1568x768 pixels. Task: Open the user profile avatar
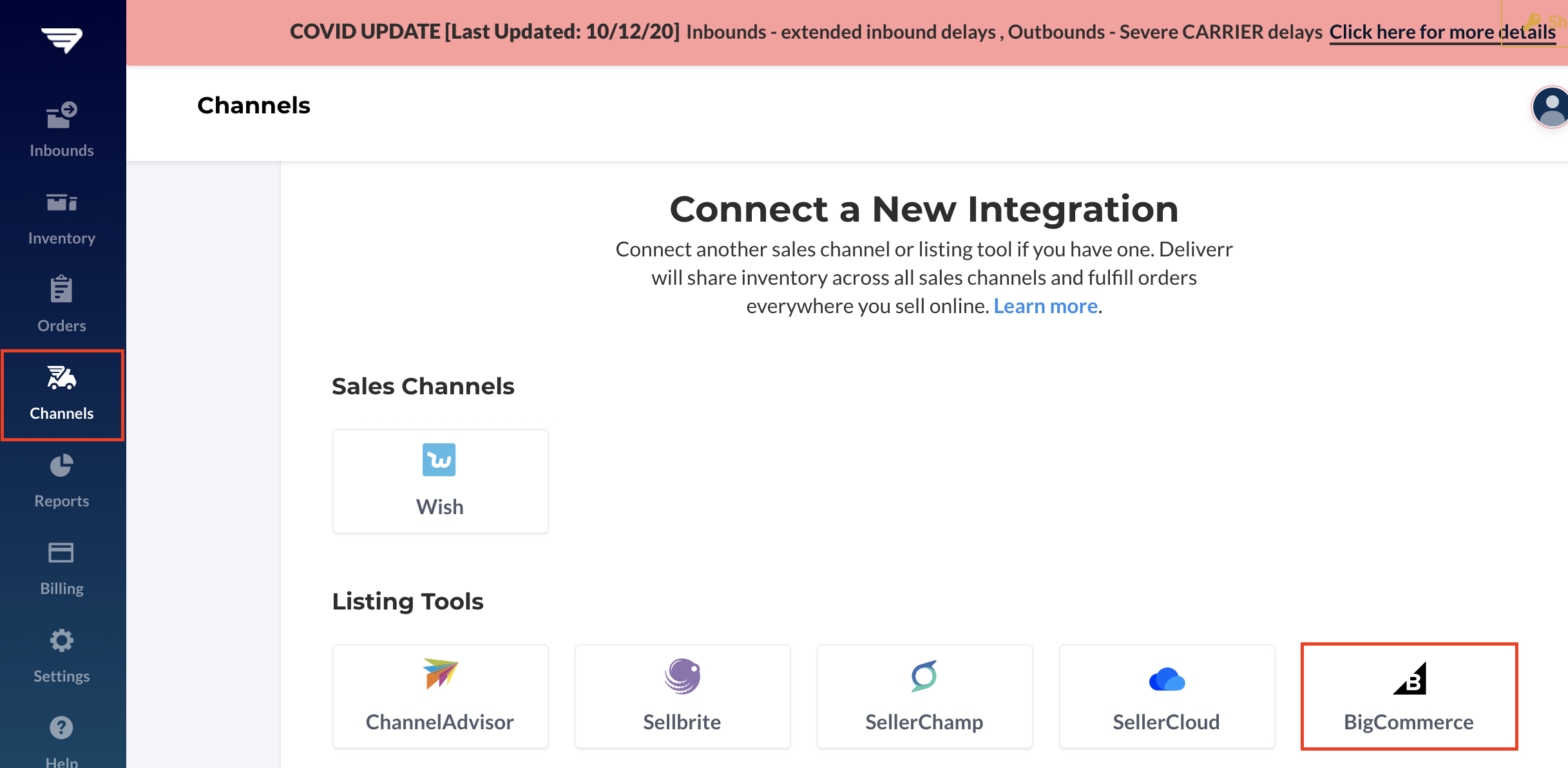point(1551,107)
